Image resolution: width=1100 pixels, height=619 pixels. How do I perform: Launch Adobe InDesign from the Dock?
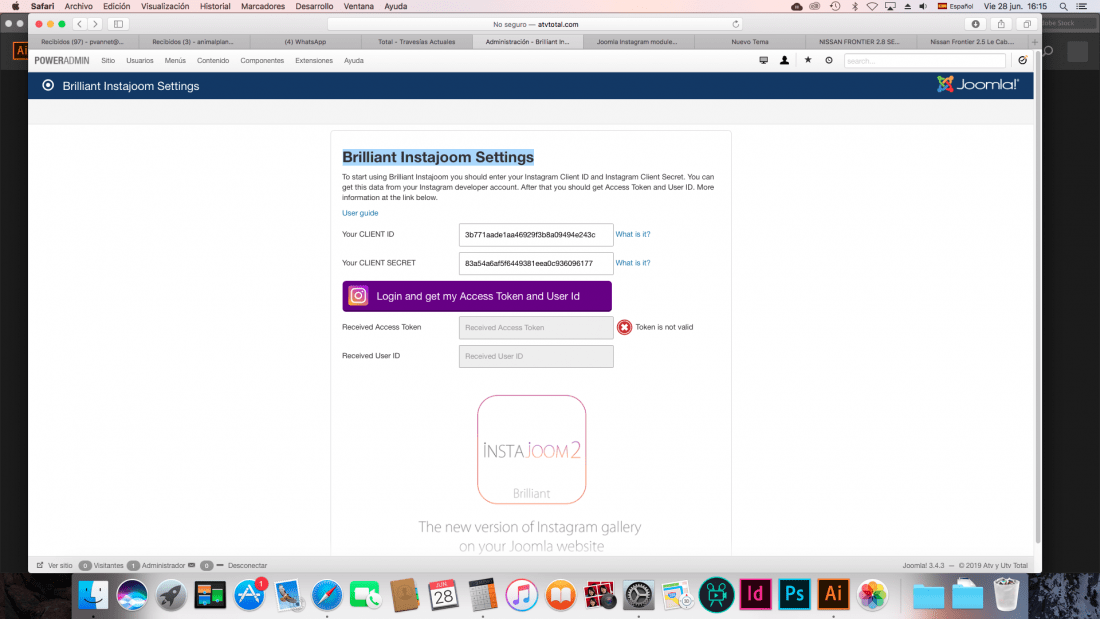[756, 594]
